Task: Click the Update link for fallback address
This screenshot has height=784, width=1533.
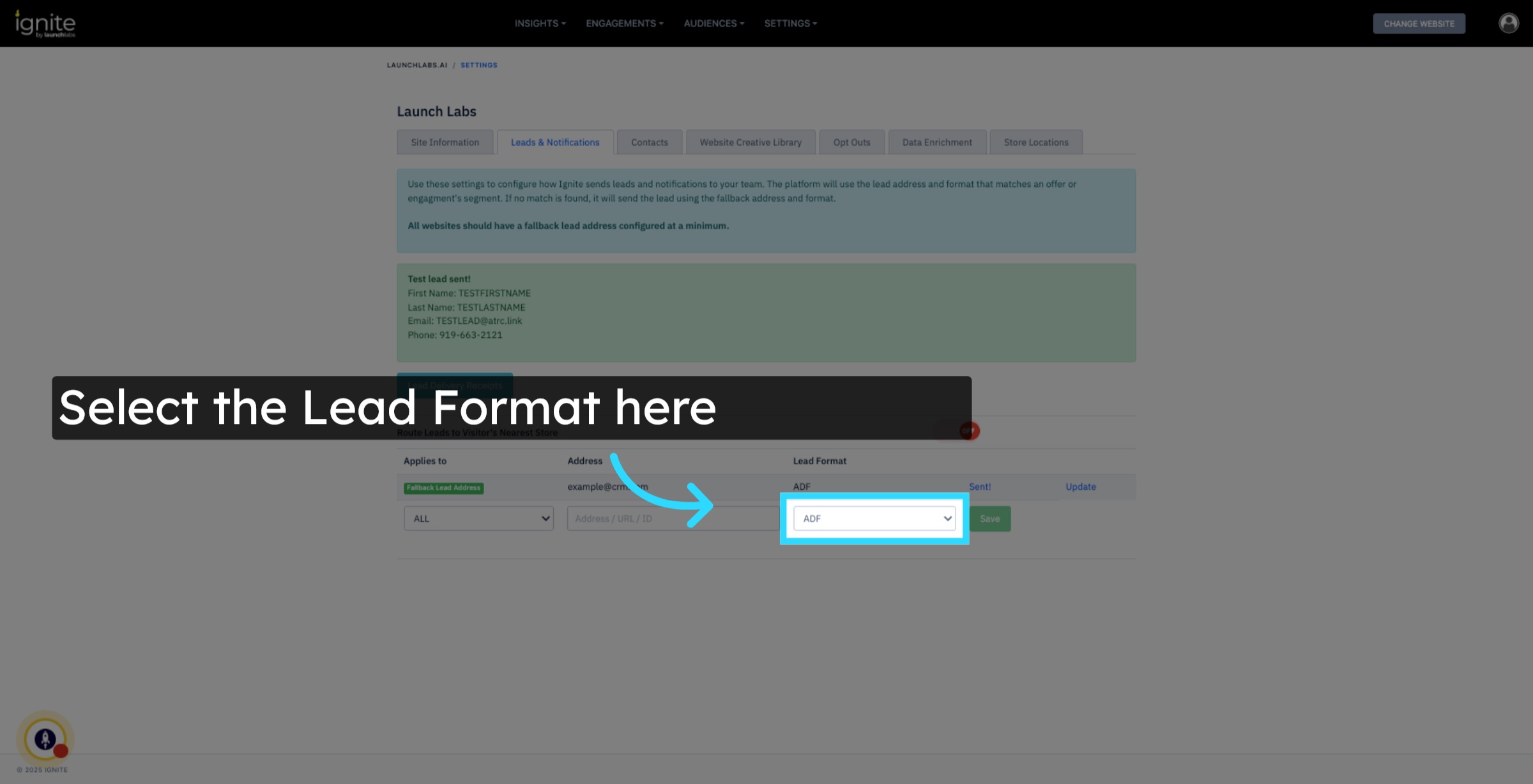Action: click(x=1080, y=486)
